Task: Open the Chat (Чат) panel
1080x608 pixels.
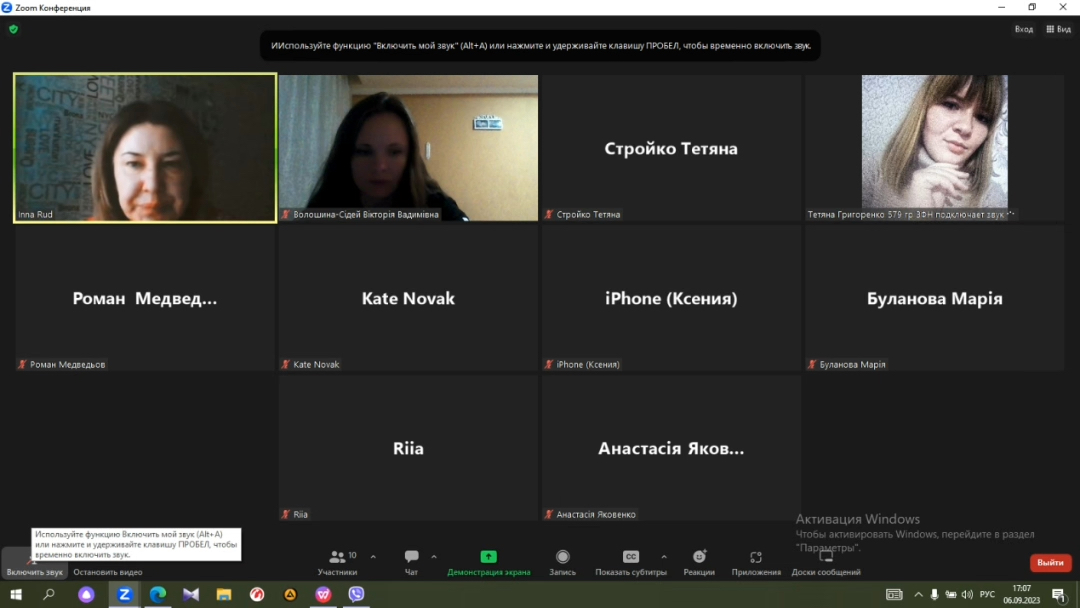Action: pos(411,562)
